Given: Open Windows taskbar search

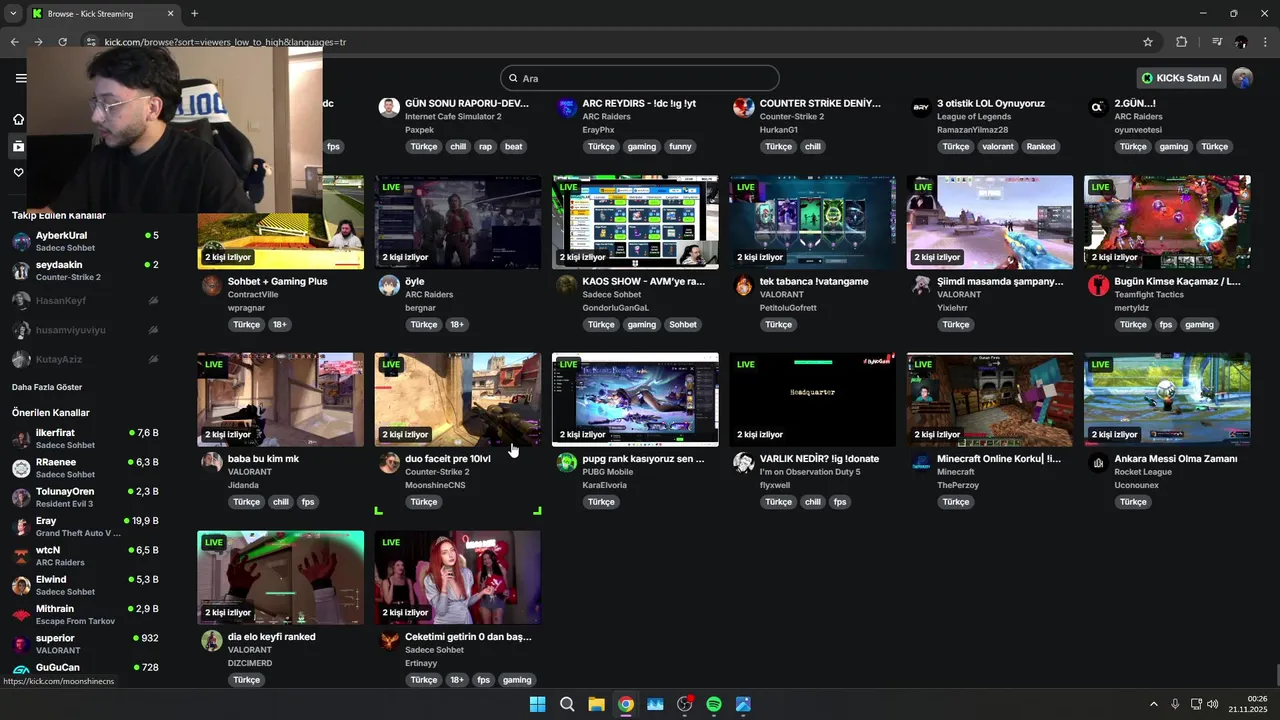Looking at the screenshot, I should coord(567,704).
